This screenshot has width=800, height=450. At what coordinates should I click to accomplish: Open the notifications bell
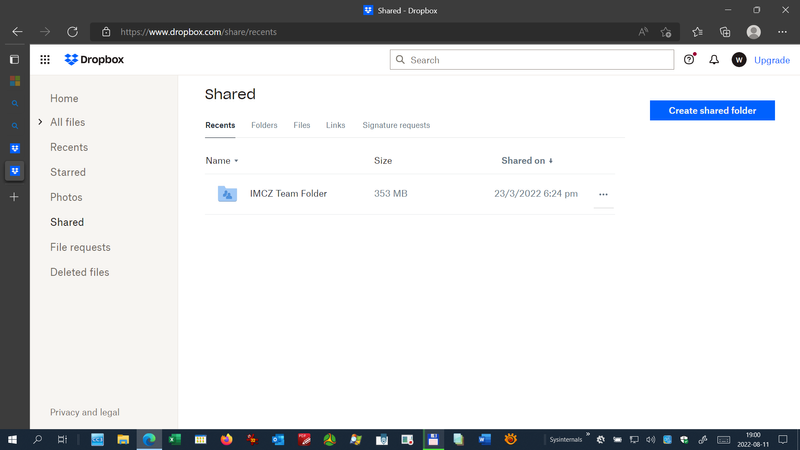pyautogui.click(x=714, y=60)
